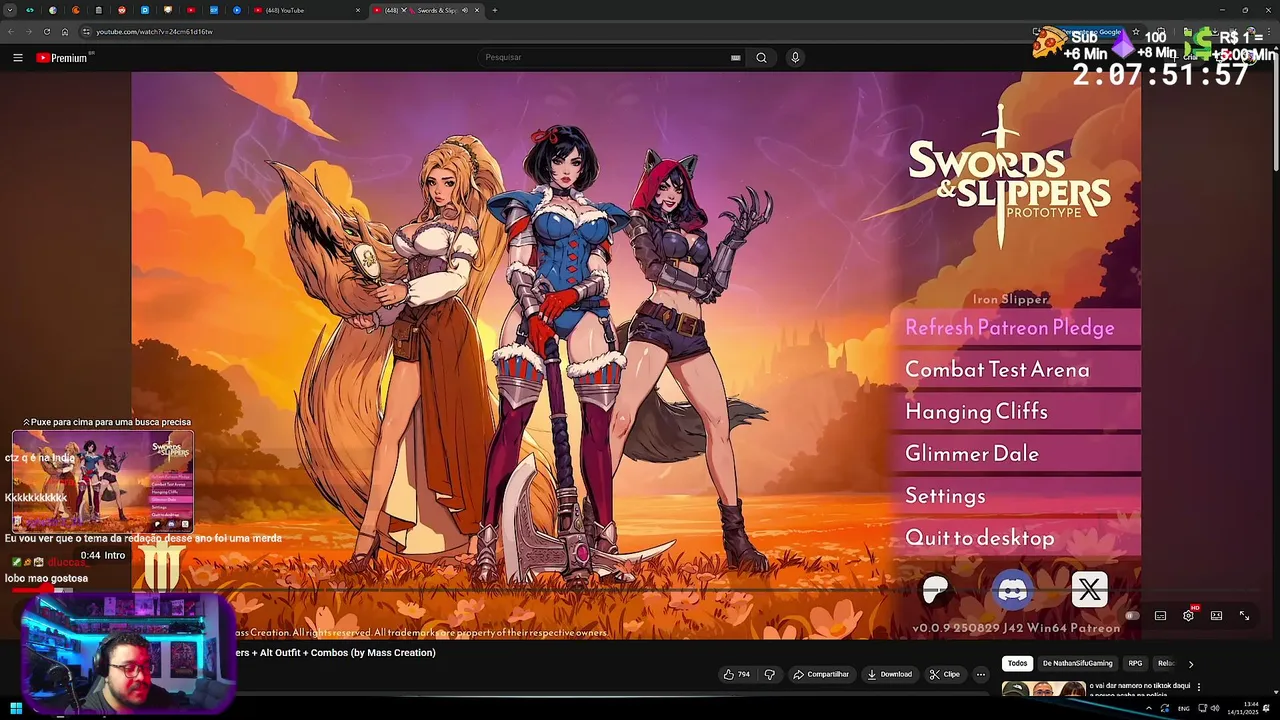The image size is (1280, 720).
Task: Click the Compartilhar share button
Action: 821,674
